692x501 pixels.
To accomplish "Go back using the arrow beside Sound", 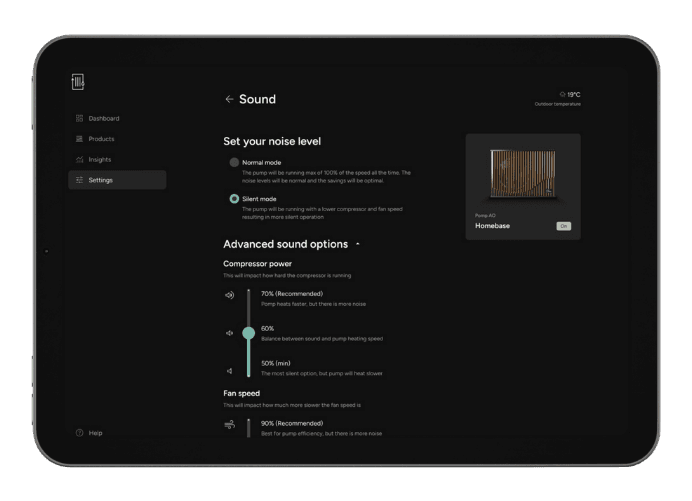I will 229,99.
